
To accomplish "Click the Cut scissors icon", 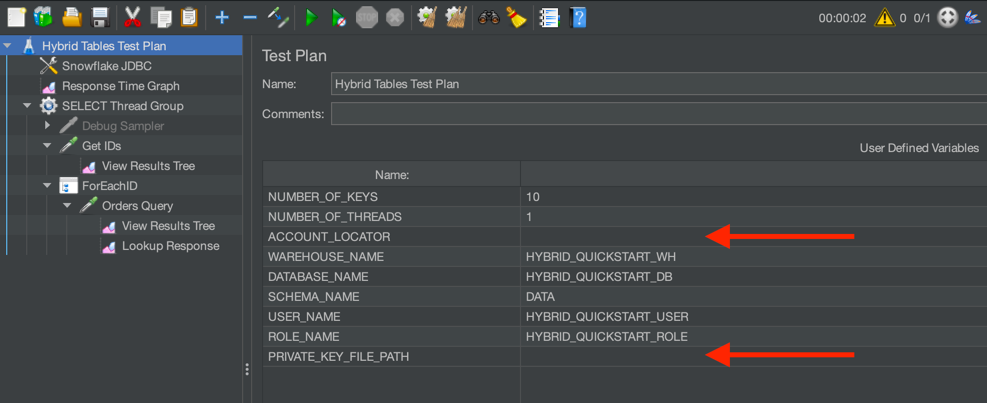I will point(132,17).
